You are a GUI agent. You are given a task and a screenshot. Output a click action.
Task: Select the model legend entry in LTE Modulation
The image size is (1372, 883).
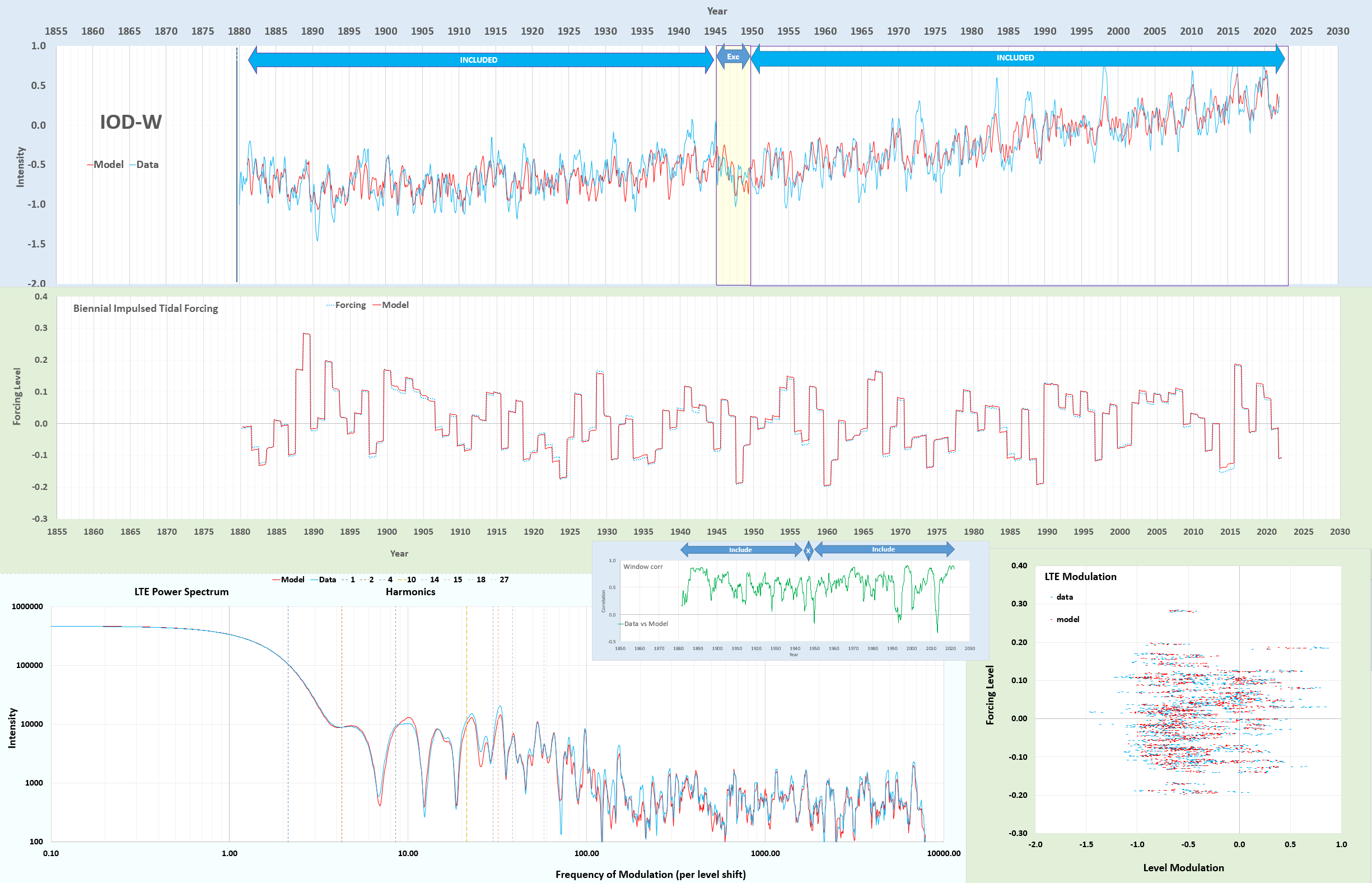click(1067, 619)
